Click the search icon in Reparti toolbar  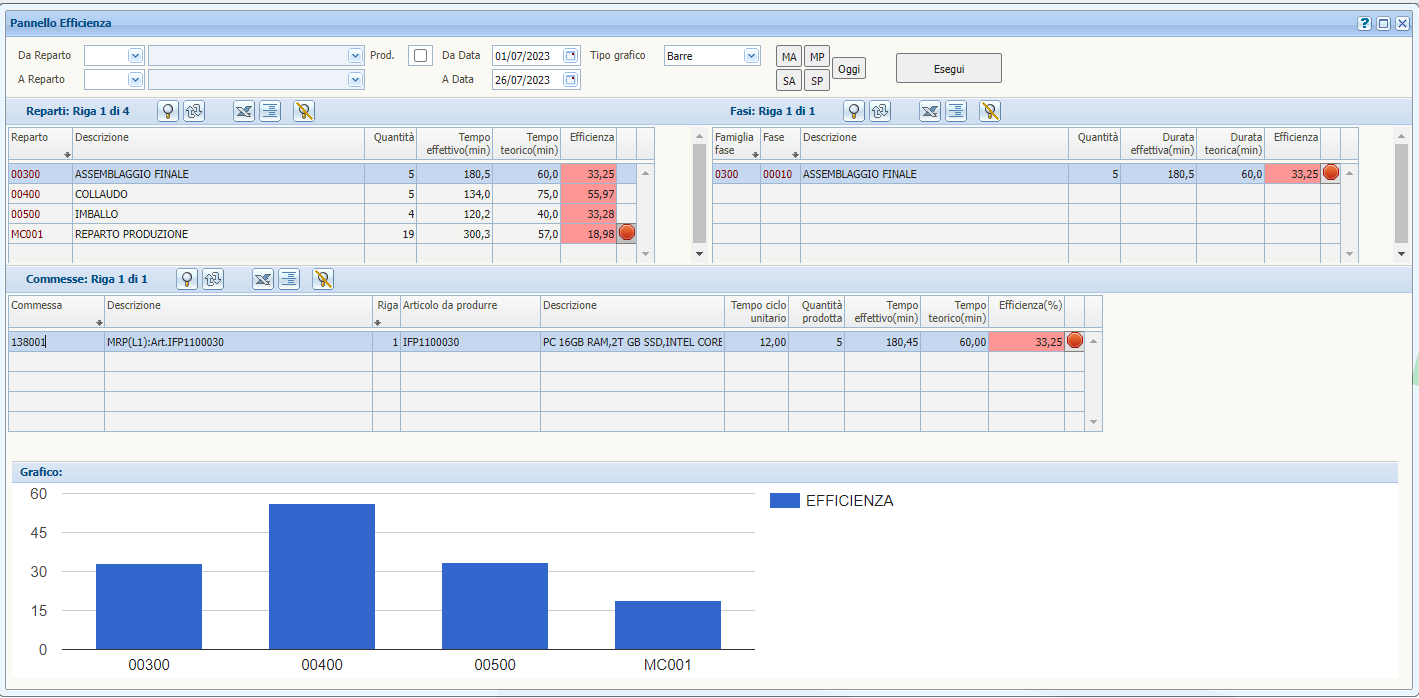click(x=168, y=112)
